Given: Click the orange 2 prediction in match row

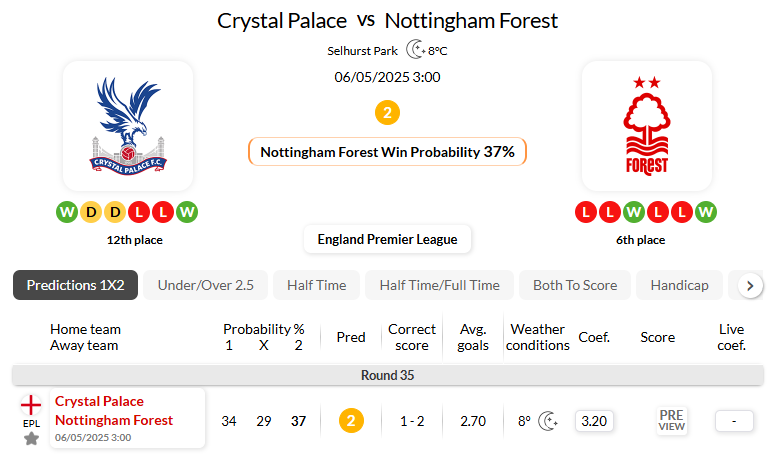Looking at the screenshot, I should [350, 421].
